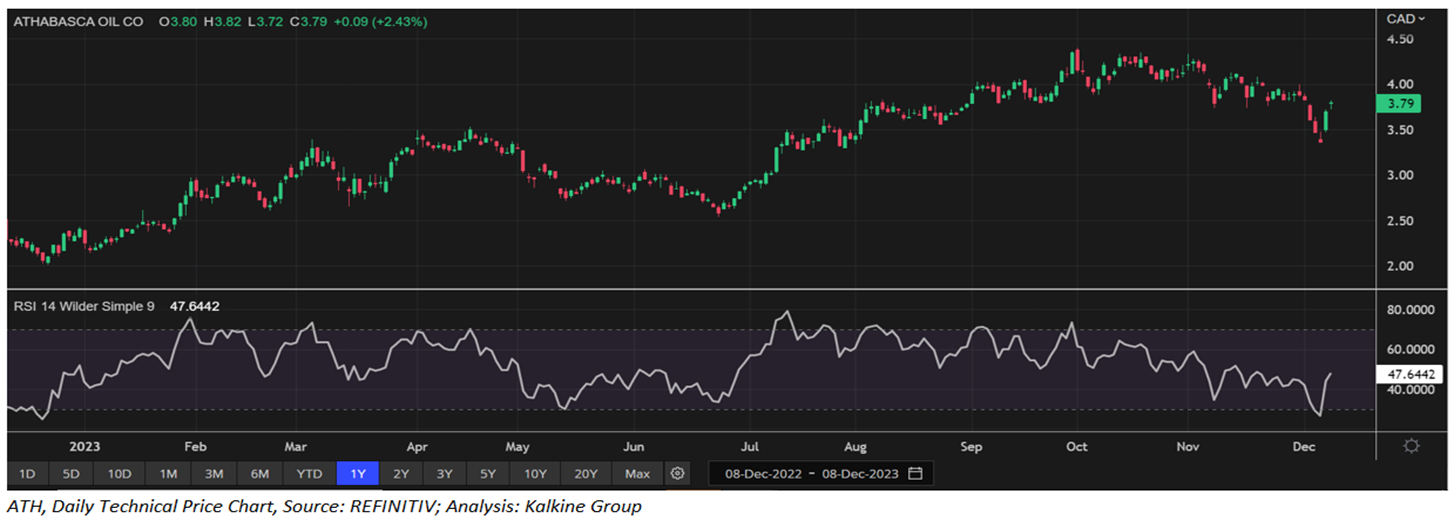The image size is (1454, 523).
Task: Click the Oct month label on time axis
Action: 1079,446
